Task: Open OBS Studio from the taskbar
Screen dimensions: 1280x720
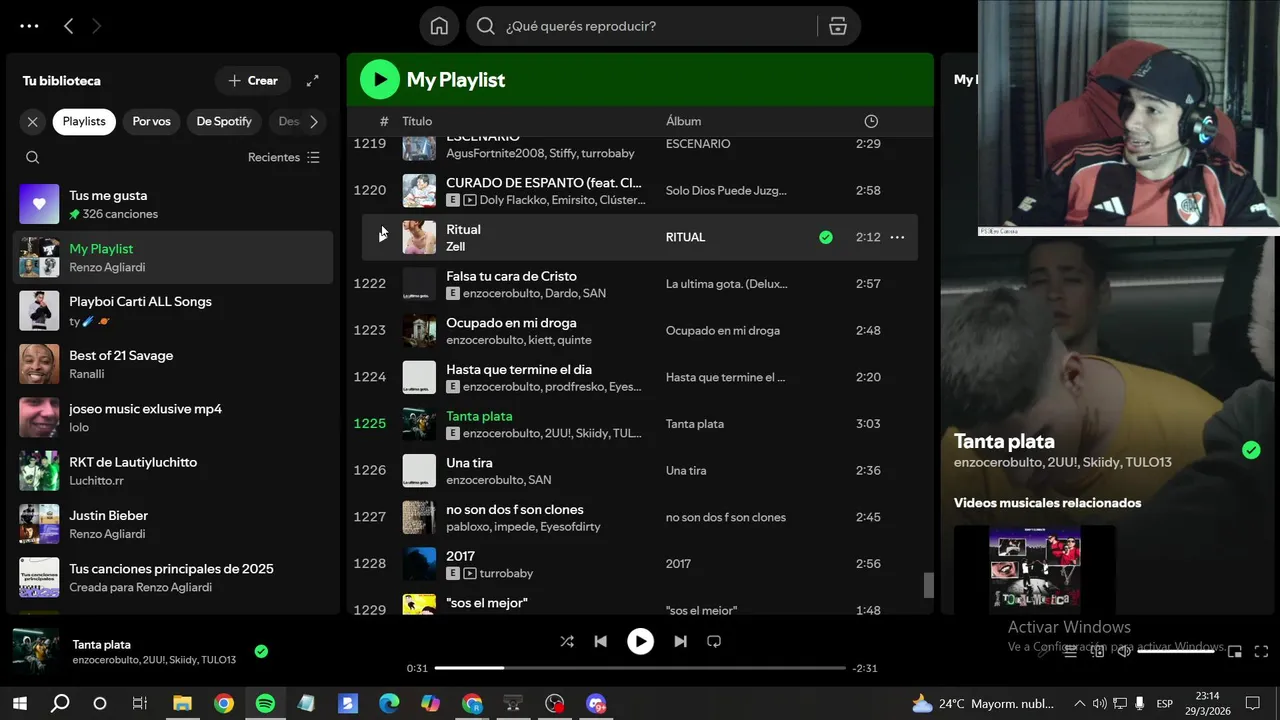Action: coord(555,704)
